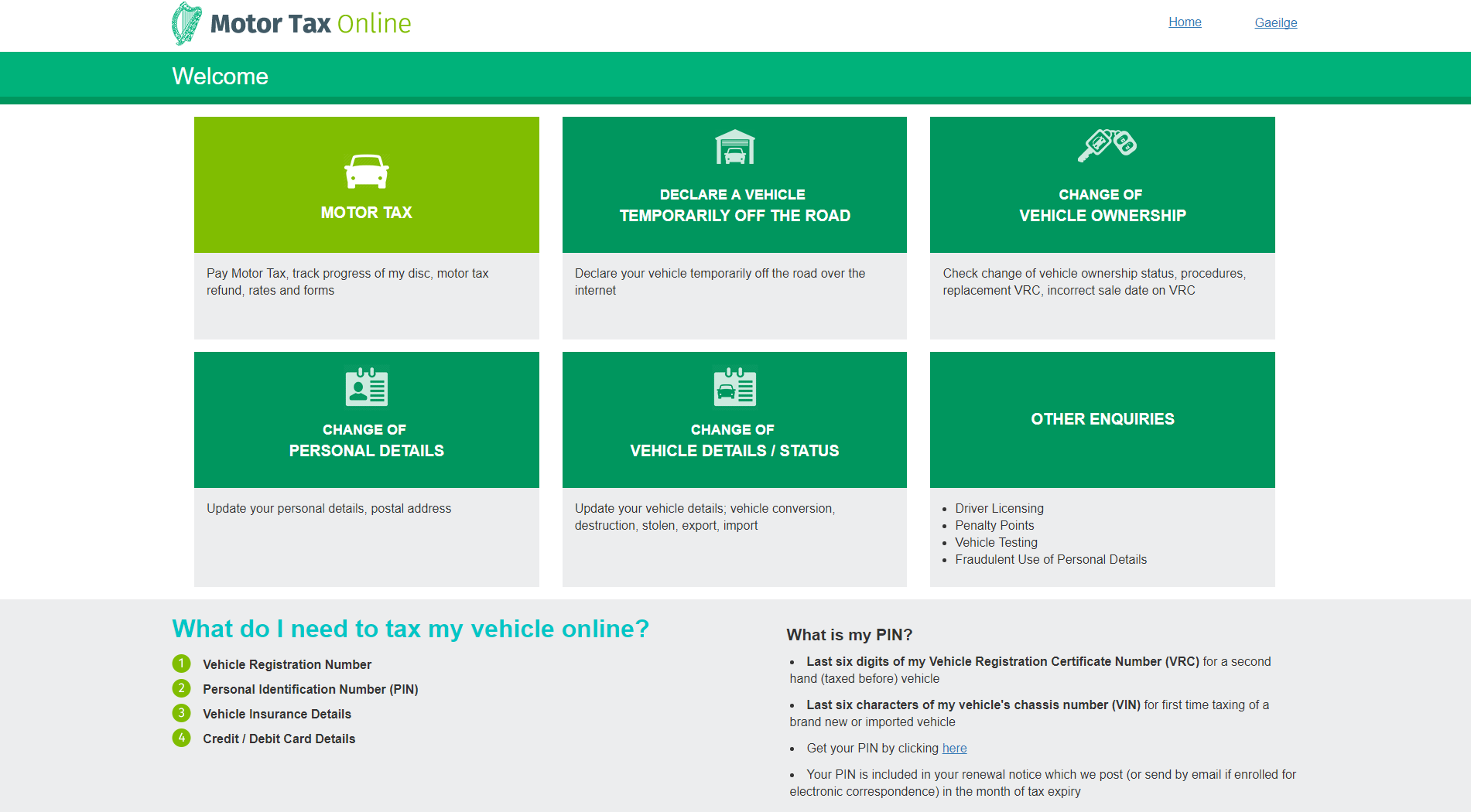Click 'Update your vehicle details; vehicle conversion' description
1471x812 pixels.
(705, 517)
